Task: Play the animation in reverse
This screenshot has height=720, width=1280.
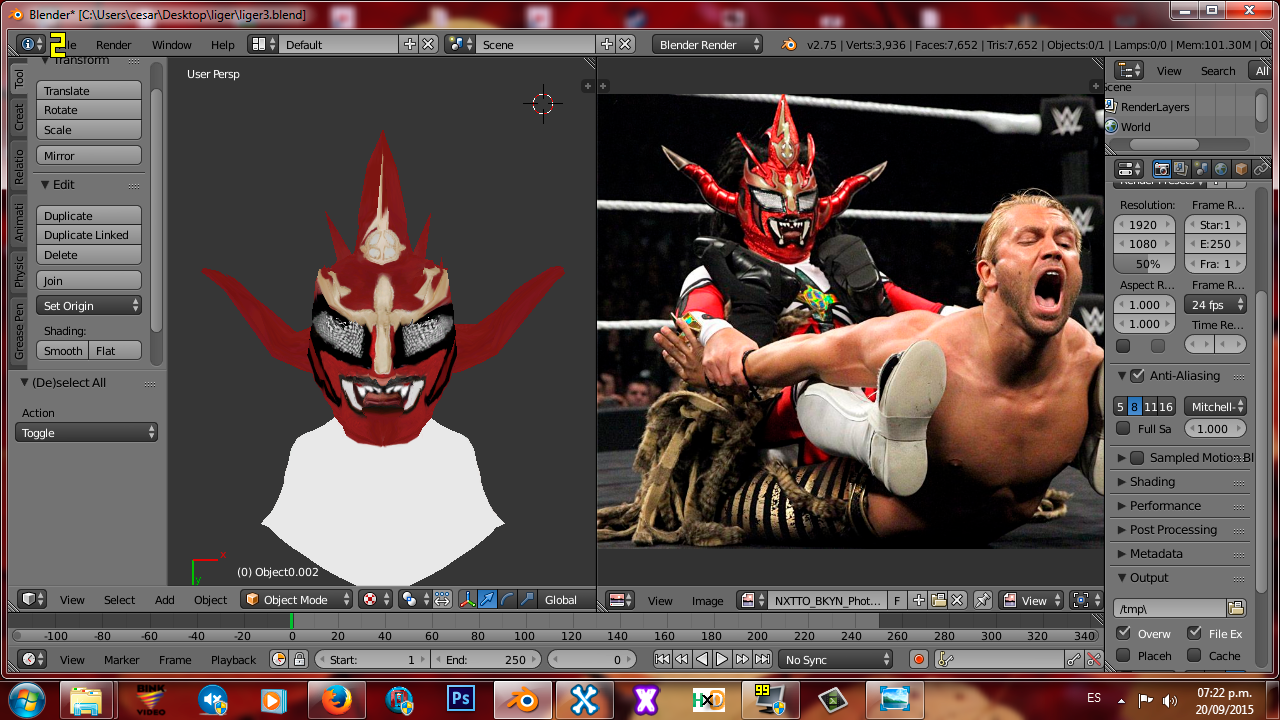Action: (702, 659)
